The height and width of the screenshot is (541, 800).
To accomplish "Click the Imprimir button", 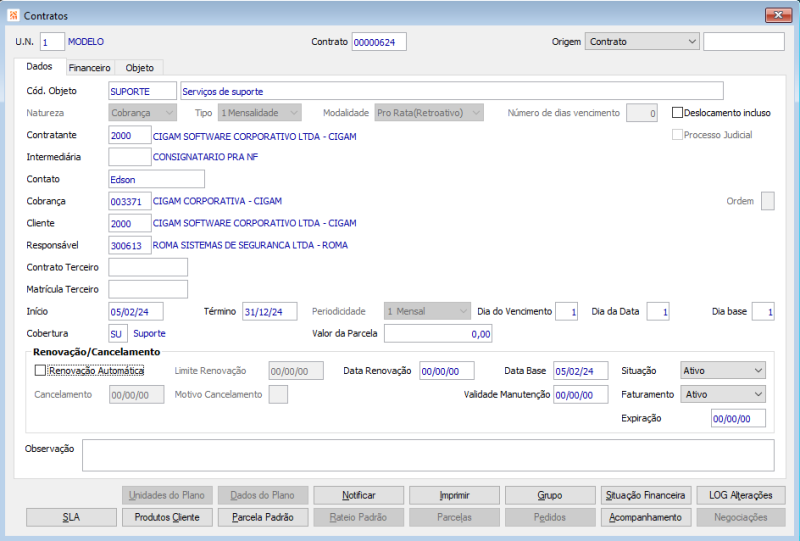I will coord(454,495).
